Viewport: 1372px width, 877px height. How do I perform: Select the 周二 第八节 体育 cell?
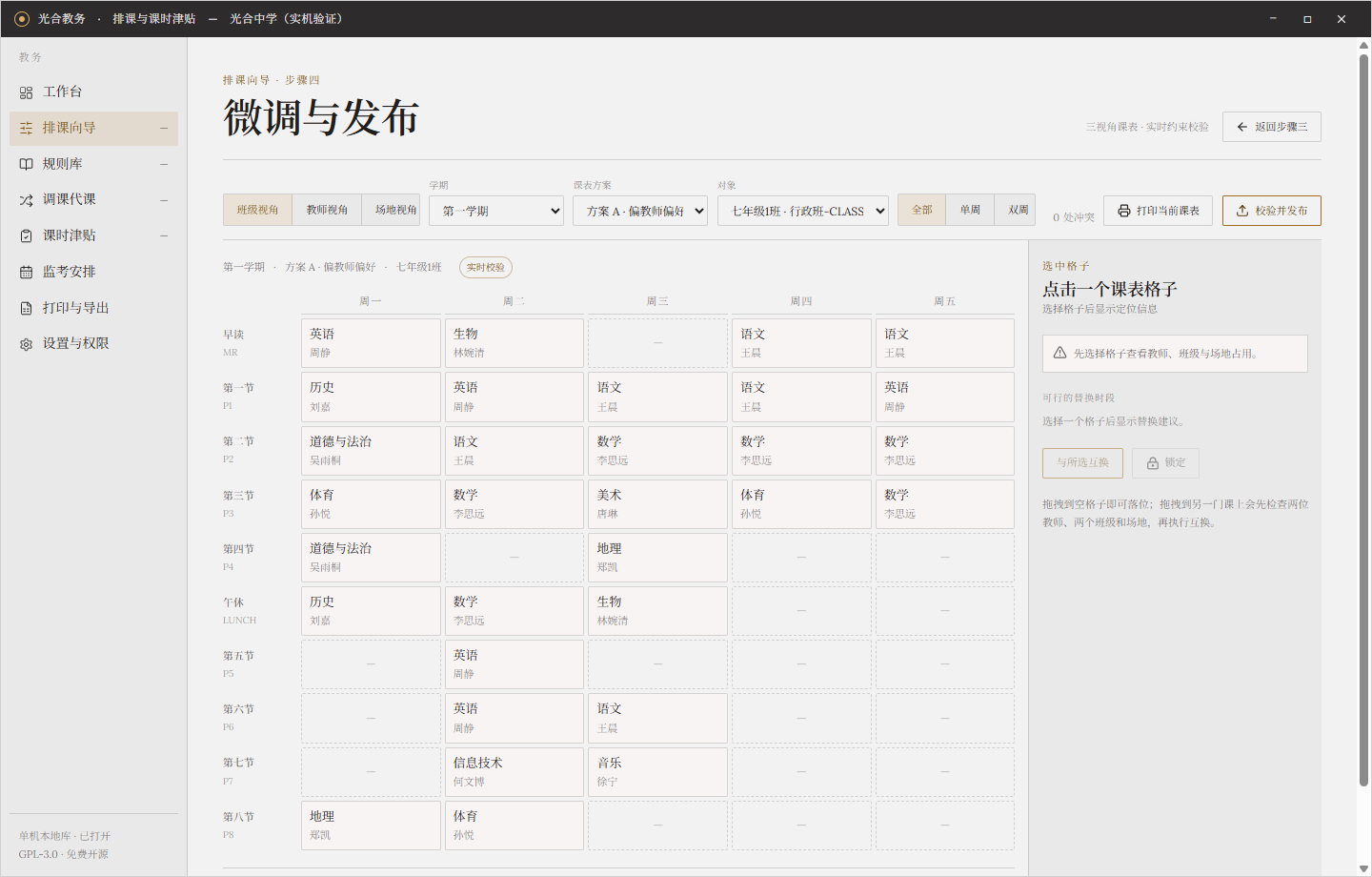tap(514, 826)
